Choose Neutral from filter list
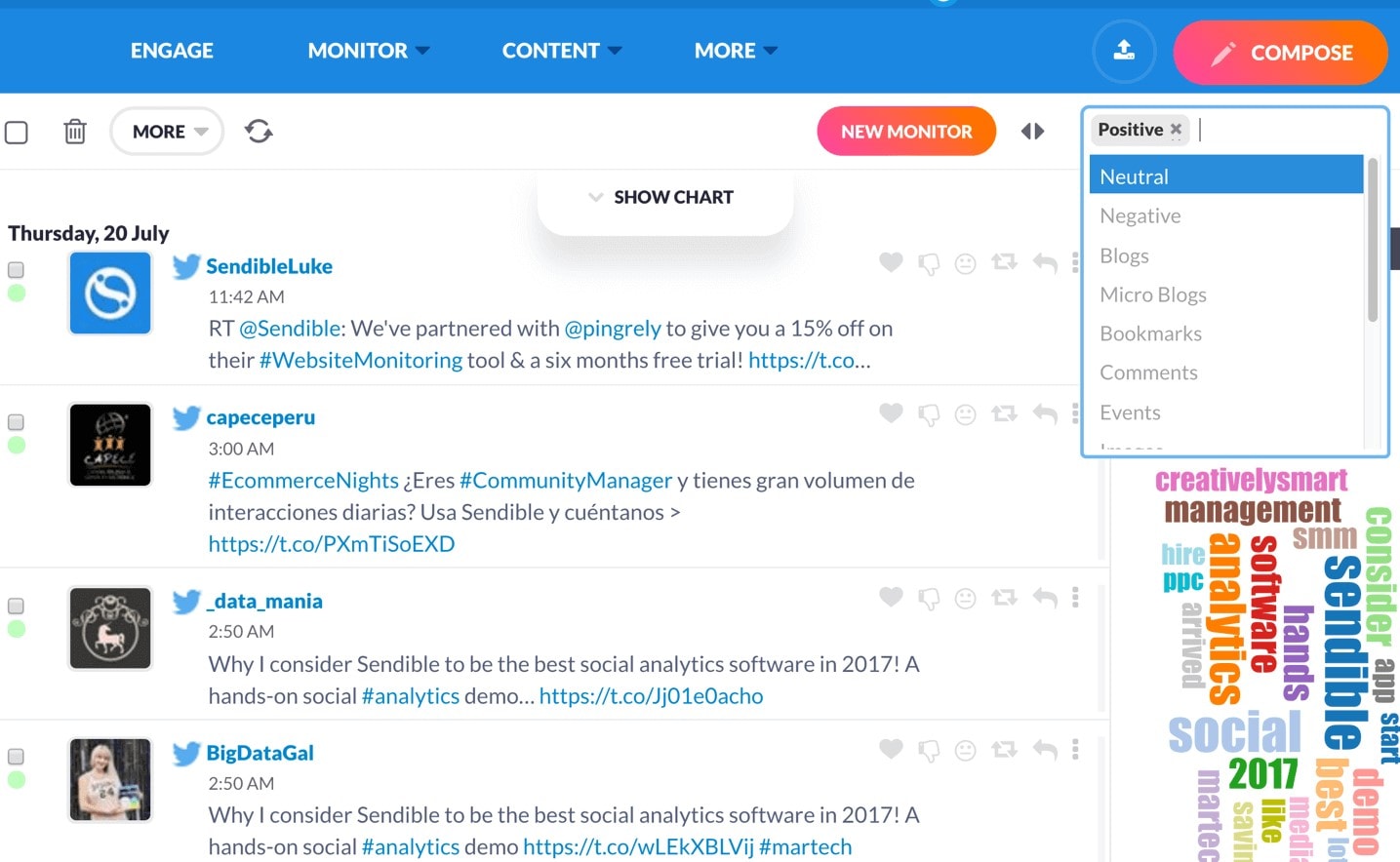This screenshot has width=1400, height=862. coord(1226,176)
